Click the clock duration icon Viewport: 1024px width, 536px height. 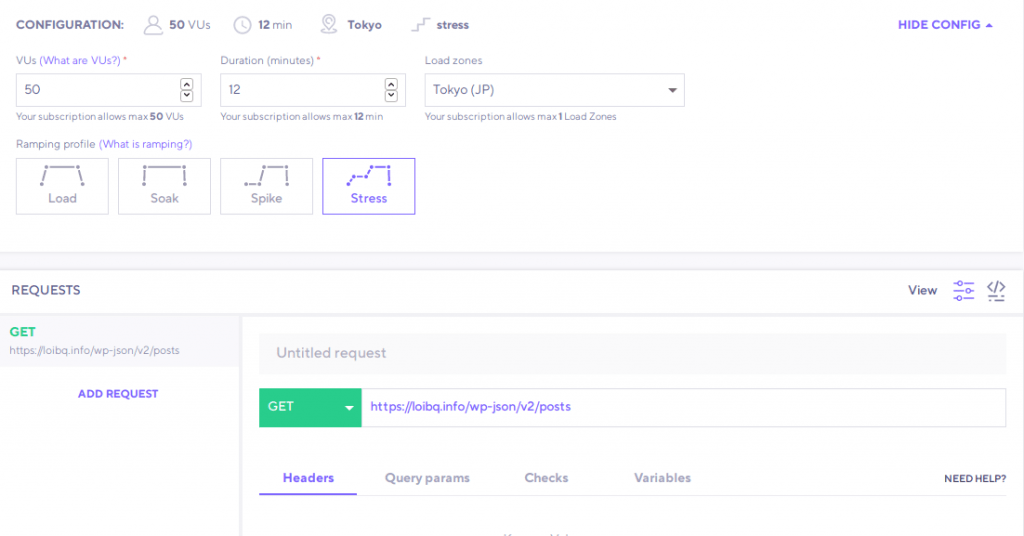pyautogui.click(x=242, y=25)
